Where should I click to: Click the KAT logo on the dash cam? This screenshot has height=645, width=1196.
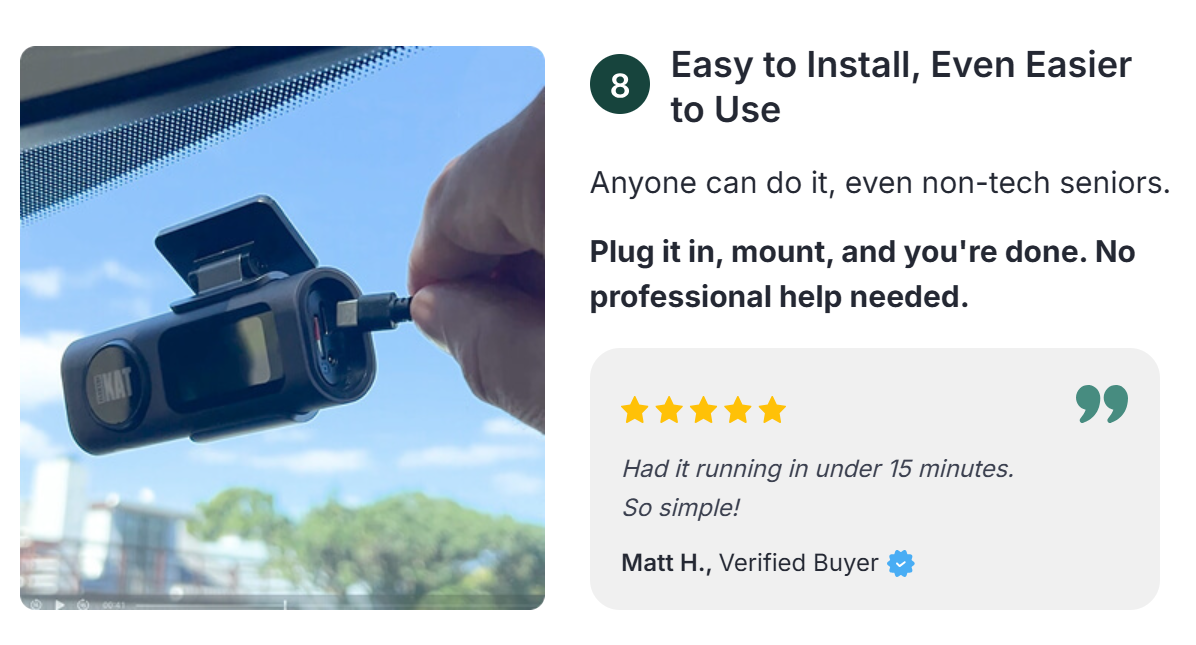coord(114,384)
